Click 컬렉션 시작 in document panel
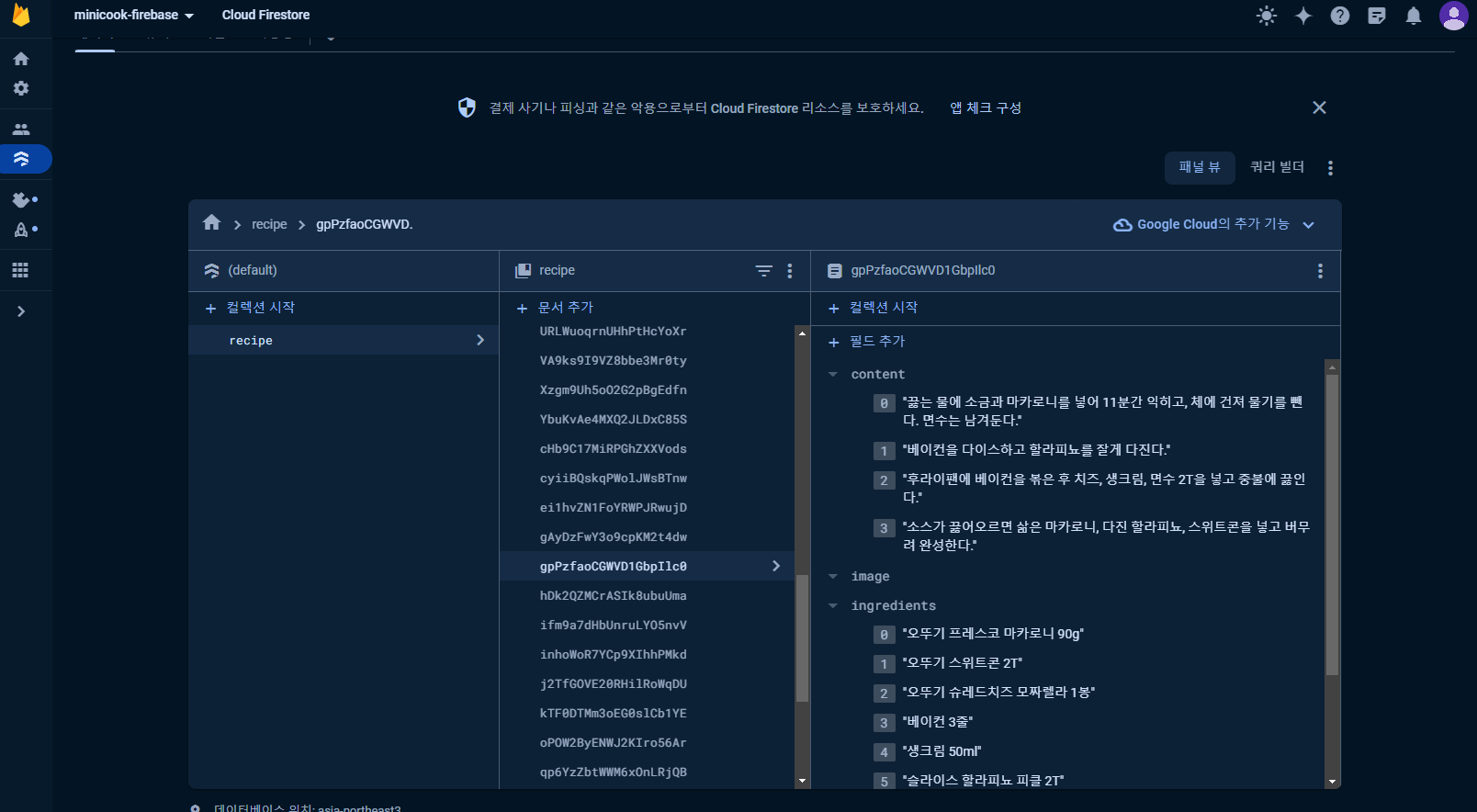This screenshot has width=1477, height=812. tap(873, 308)
